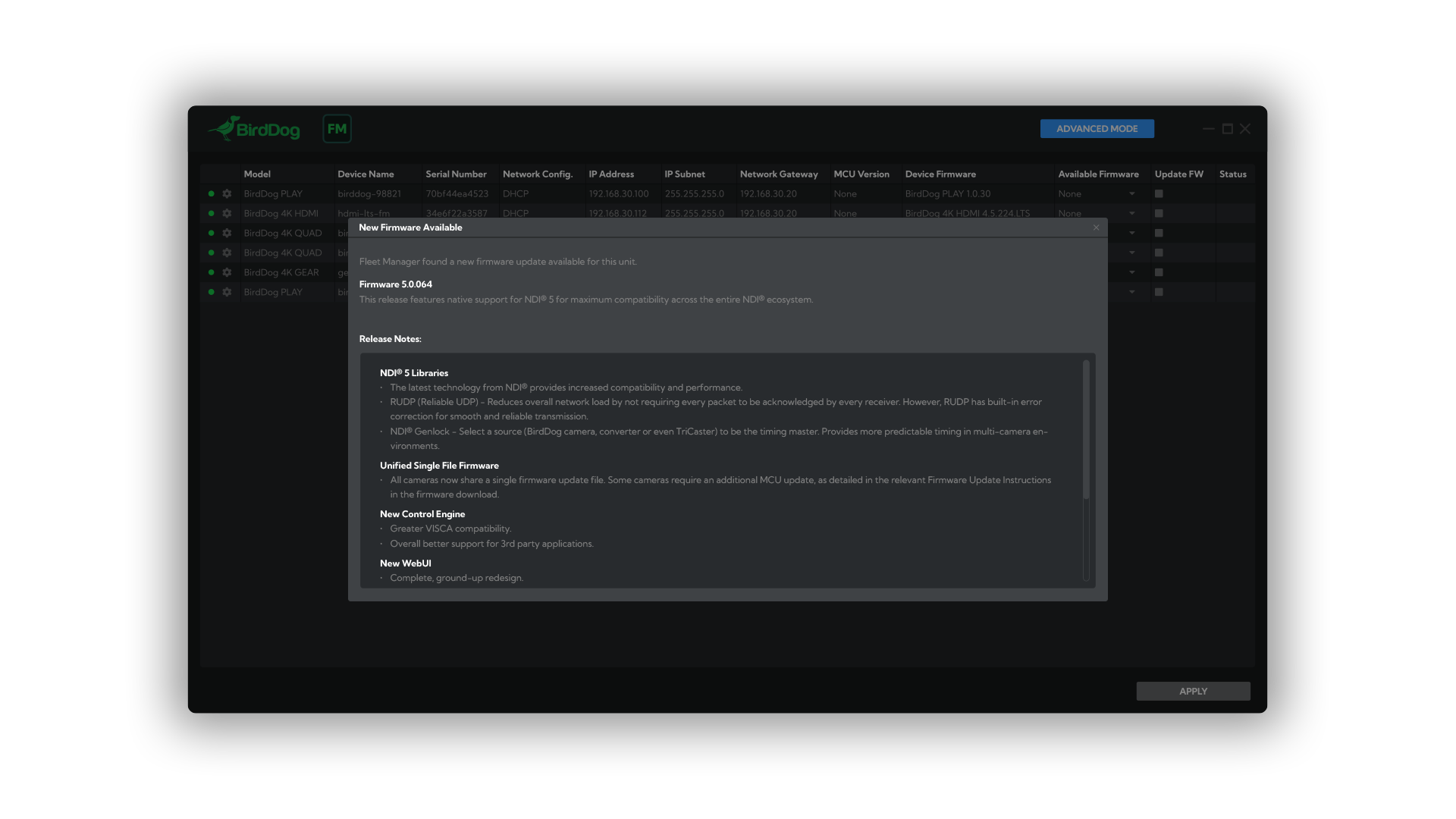Close the New Firmware Available dialog
This screenshot has width=1456, height=819.
click(1096, 227)
